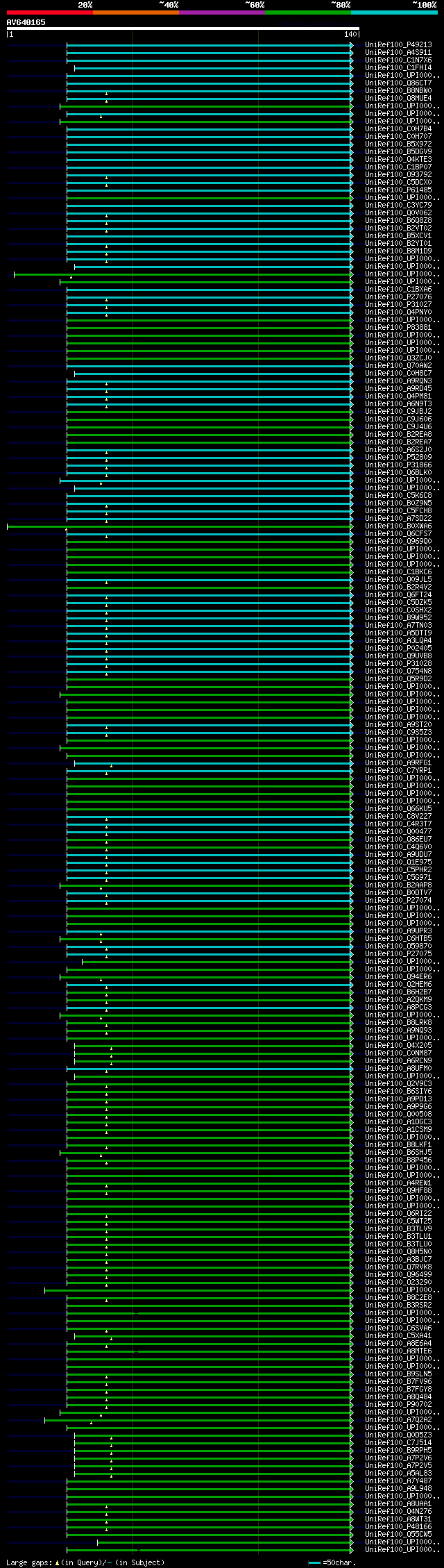The height and width of the screenshot is (1568, 444).
Task: Select hit label UniRef100_Q3ZCJ0
Action: tap(398, 358)
